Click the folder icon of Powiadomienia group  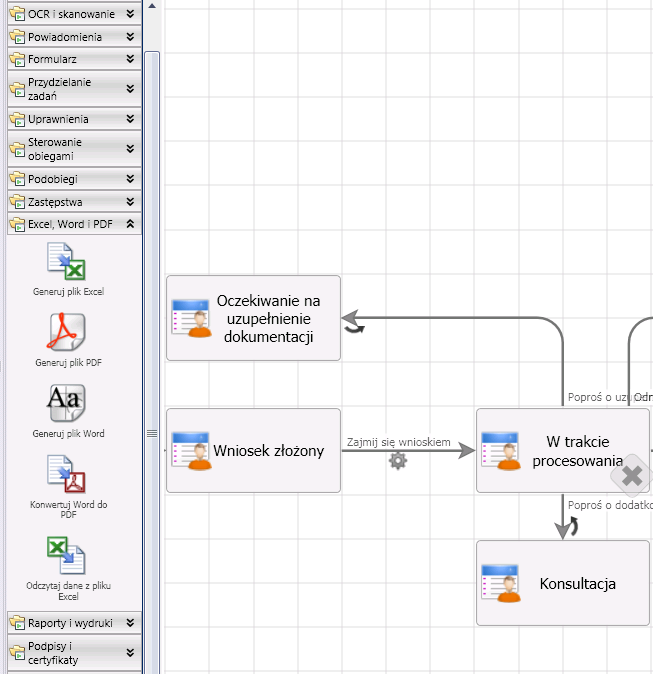[x=17, y=37]
